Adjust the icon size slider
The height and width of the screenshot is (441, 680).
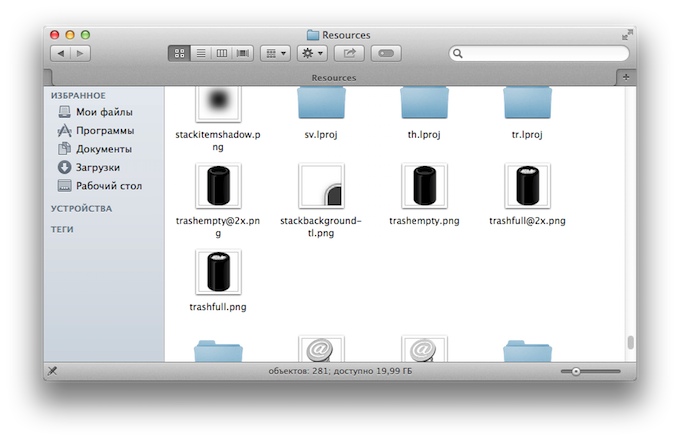pos(576,371)
